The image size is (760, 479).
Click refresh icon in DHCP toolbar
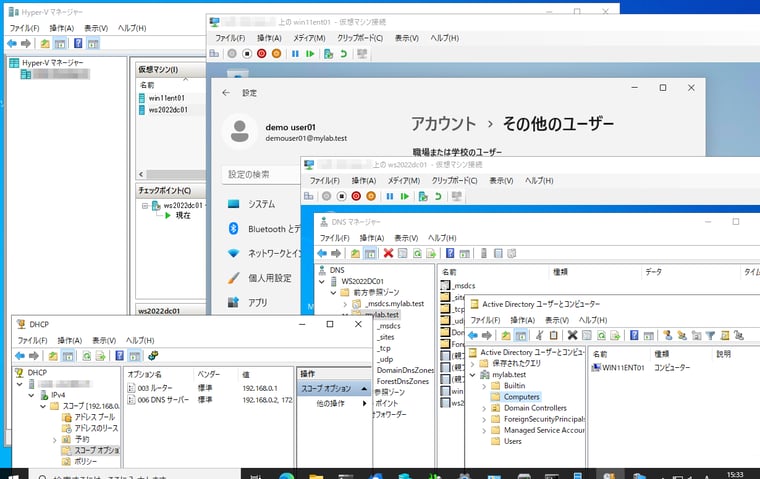[86, 356]
